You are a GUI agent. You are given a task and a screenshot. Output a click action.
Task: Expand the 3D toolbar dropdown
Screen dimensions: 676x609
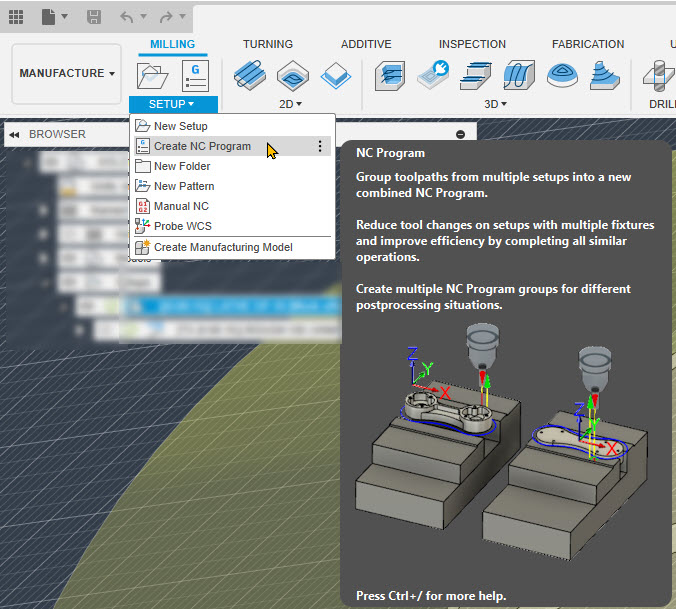[x=495, y=104]
